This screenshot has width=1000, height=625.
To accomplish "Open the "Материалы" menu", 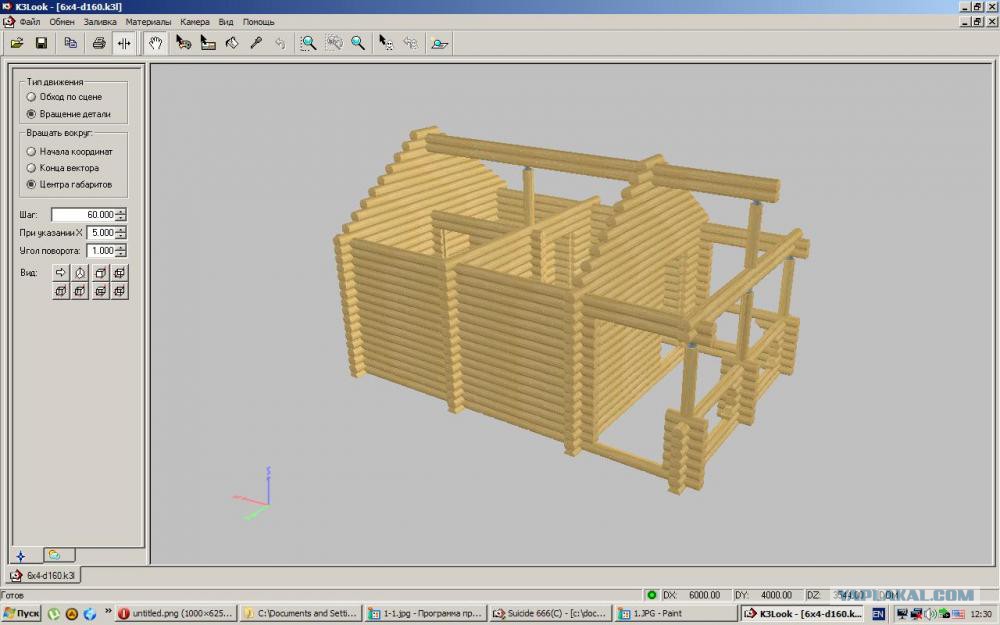I will (148, 22).
